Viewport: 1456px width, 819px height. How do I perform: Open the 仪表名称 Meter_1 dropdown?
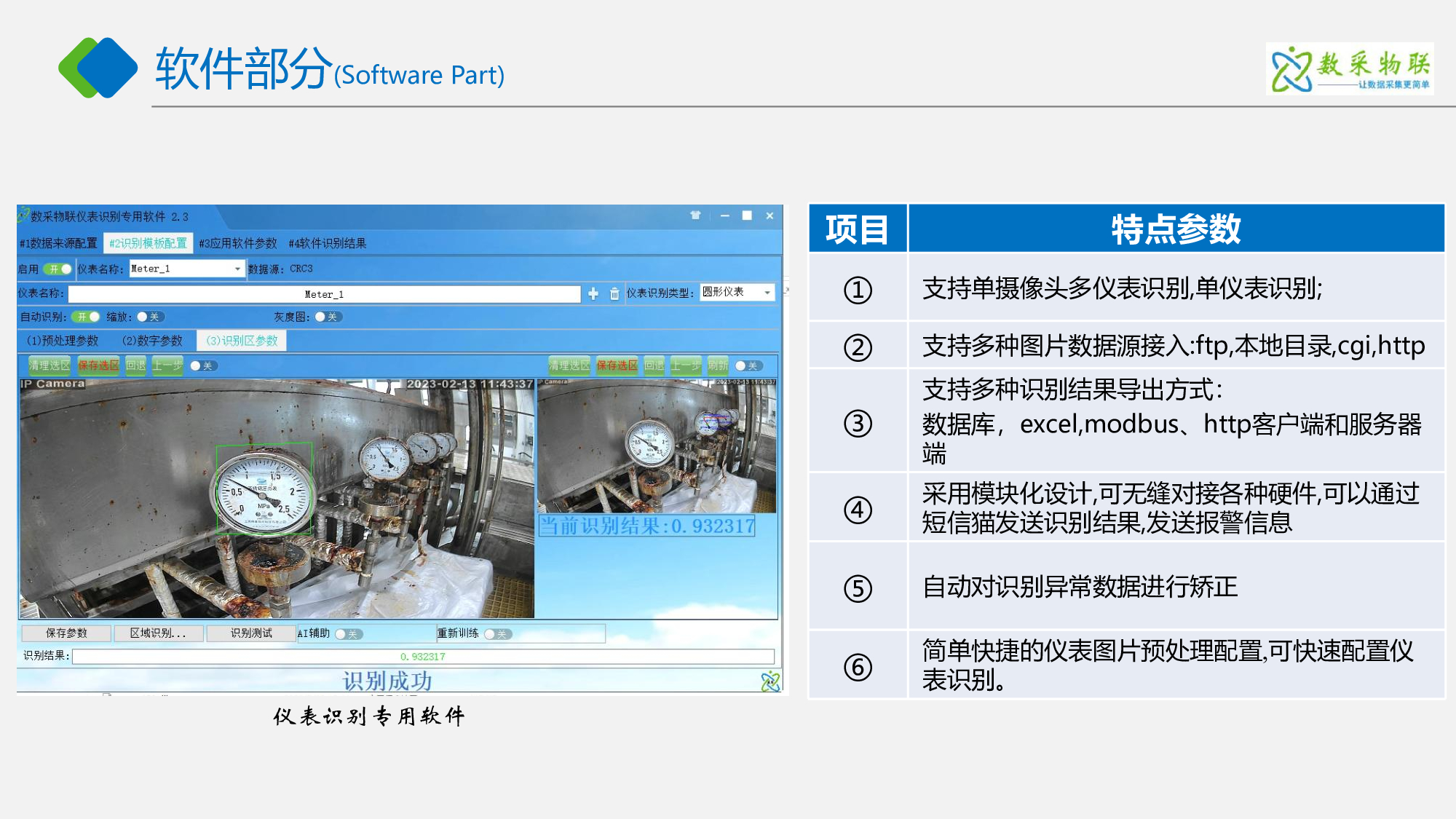186,269
